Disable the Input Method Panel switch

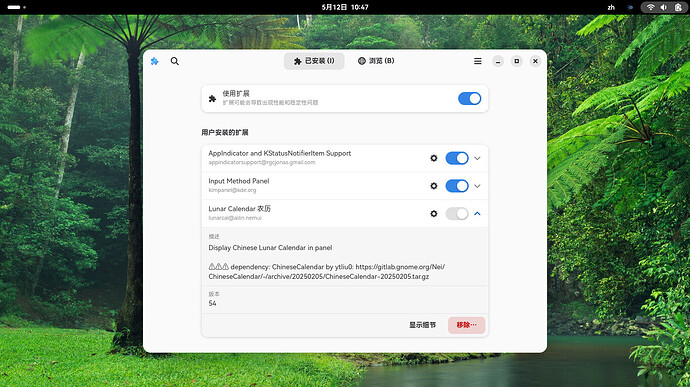coord(457,186)
